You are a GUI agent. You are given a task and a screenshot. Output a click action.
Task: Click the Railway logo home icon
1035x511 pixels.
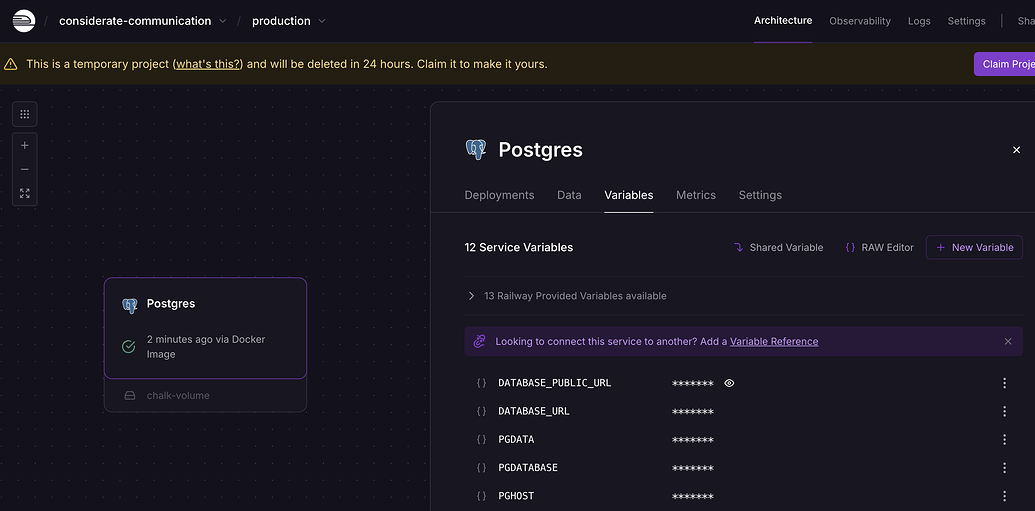23,21
